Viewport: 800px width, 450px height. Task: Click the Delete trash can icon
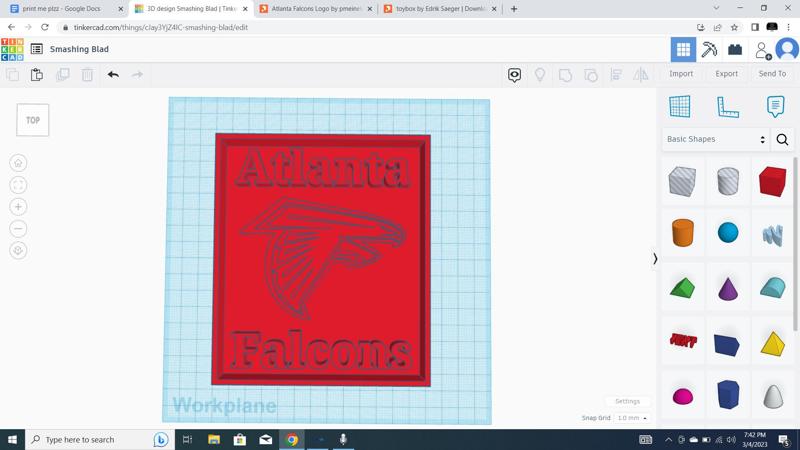tap(87, 74)
